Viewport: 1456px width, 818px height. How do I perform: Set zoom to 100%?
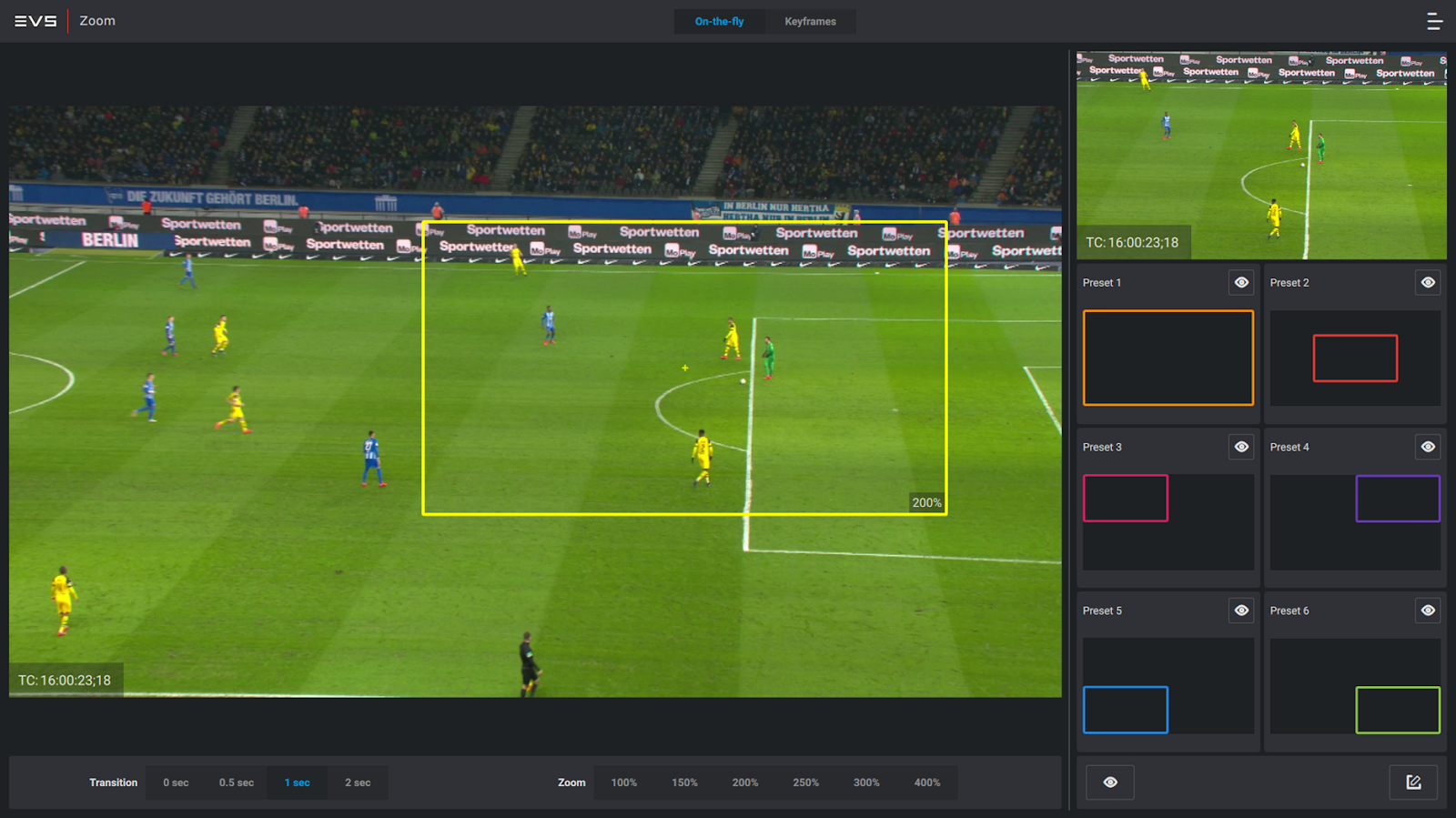(624, 783)
